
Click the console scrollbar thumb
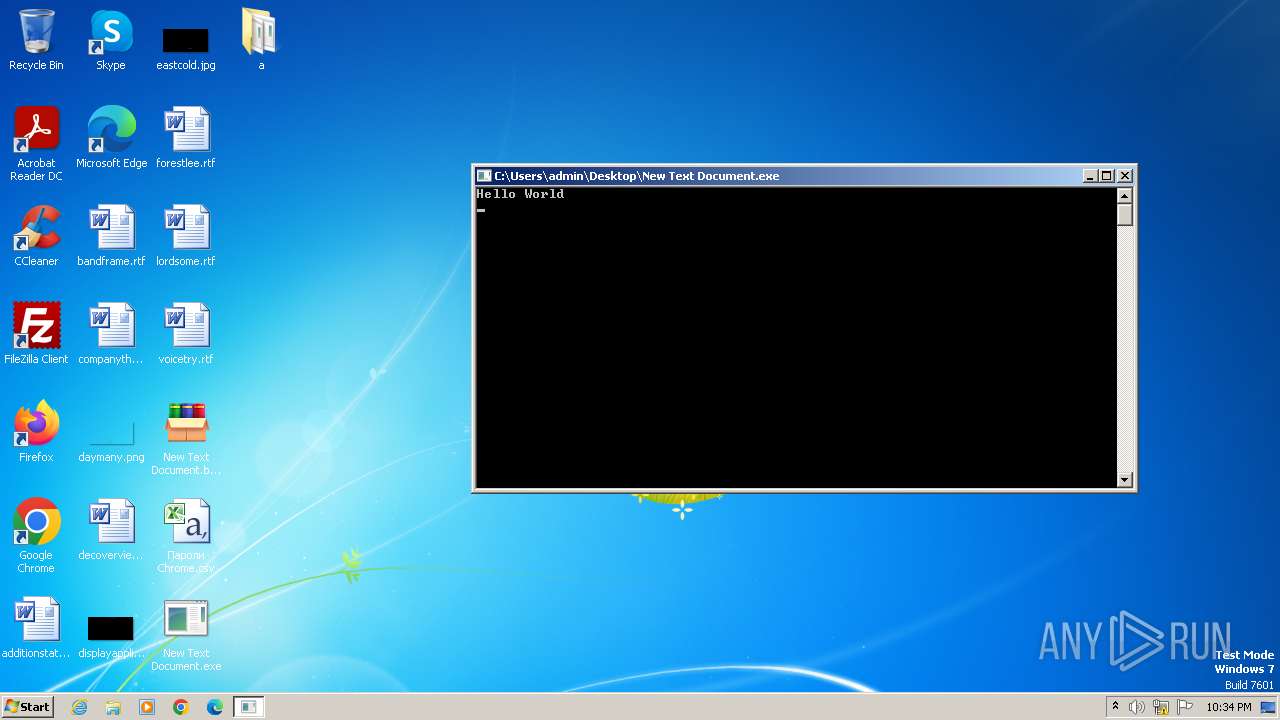click(x=1125, y=215)
